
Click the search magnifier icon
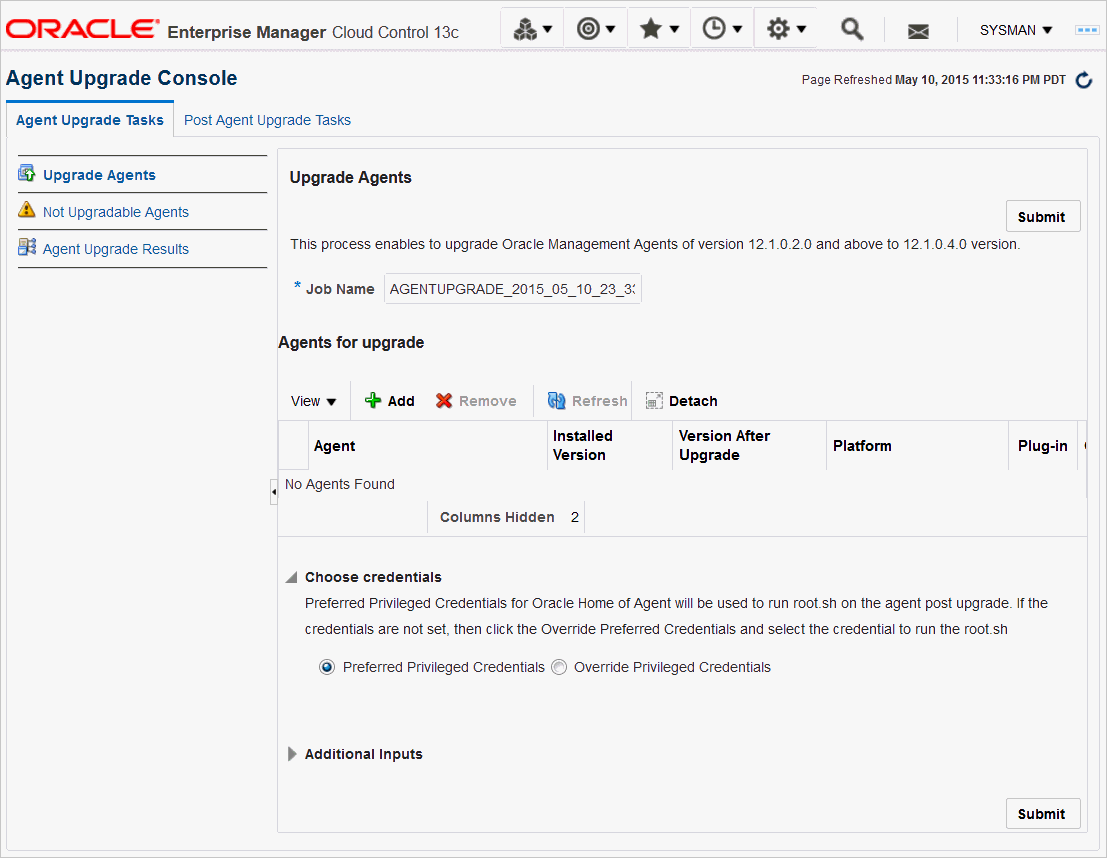click(852, 29)
